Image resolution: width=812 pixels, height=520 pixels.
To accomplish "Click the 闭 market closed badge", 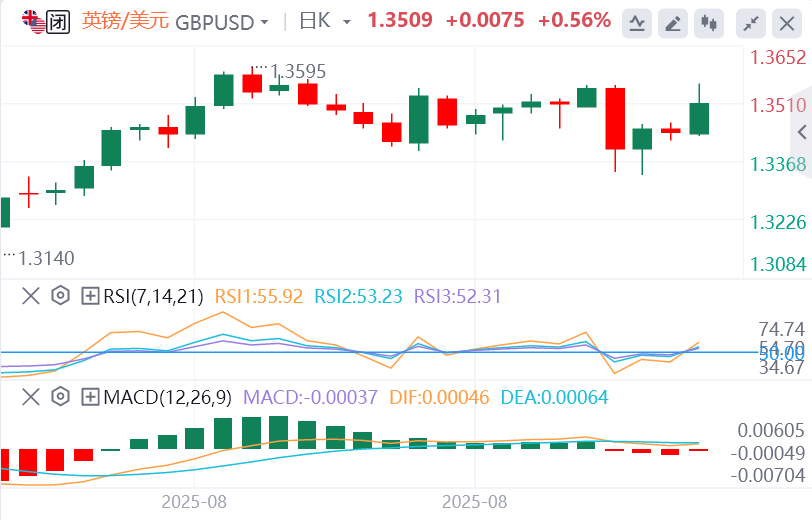I will point(58,22).
